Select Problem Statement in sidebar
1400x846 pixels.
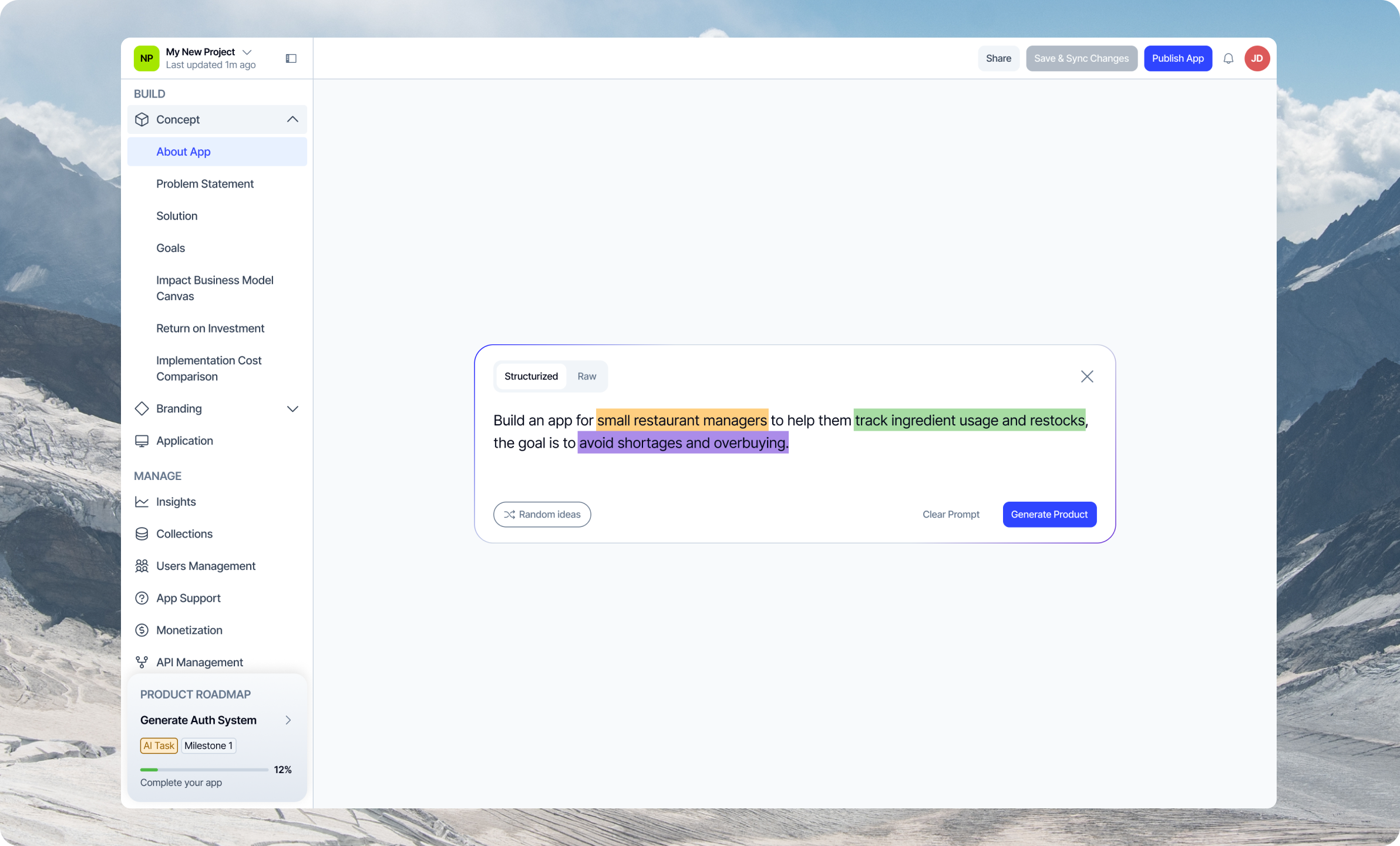click(204, 184)
